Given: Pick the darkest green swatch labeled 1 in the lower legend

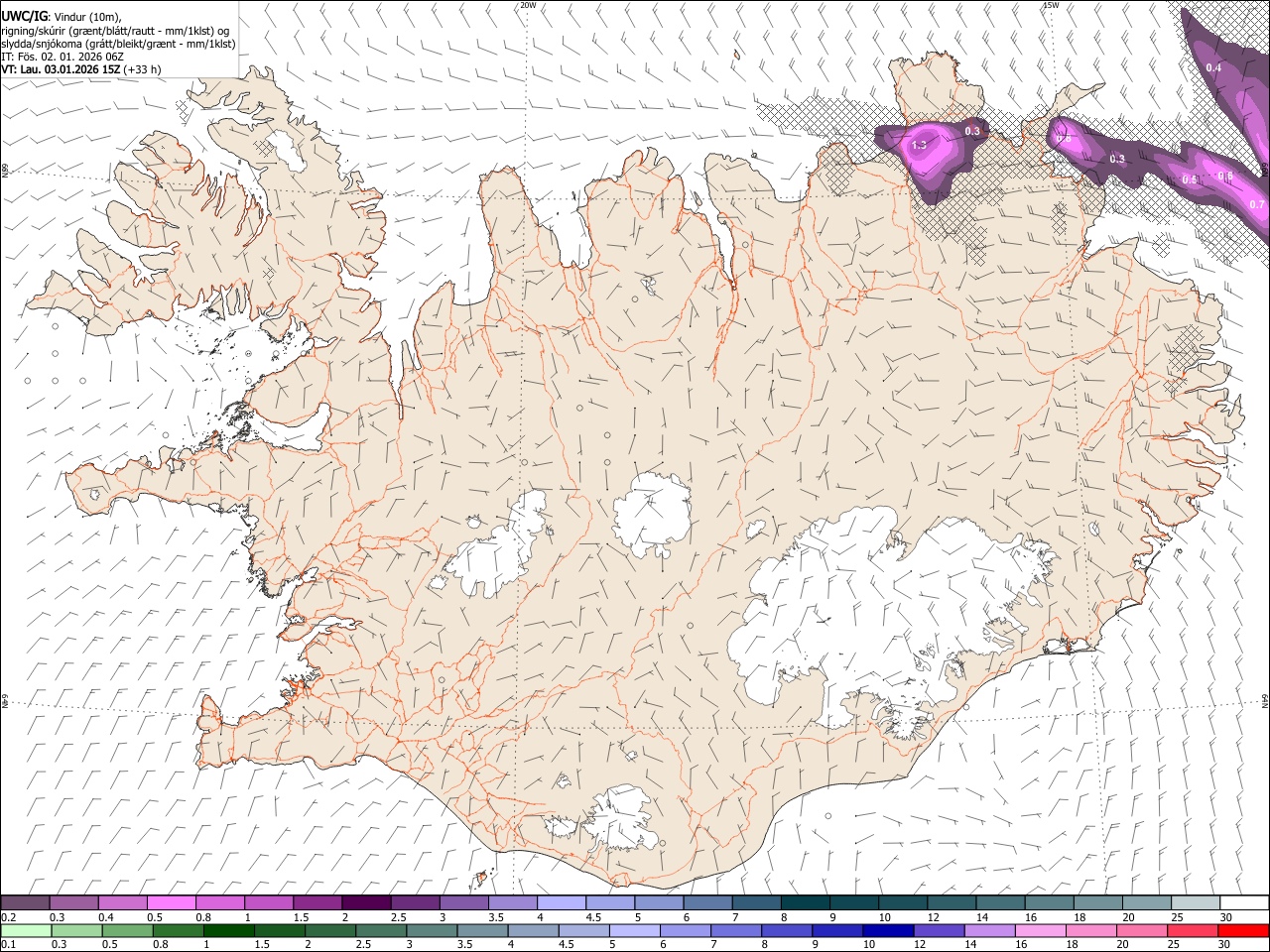Looking at the screenshot, I should coord(228,931).
